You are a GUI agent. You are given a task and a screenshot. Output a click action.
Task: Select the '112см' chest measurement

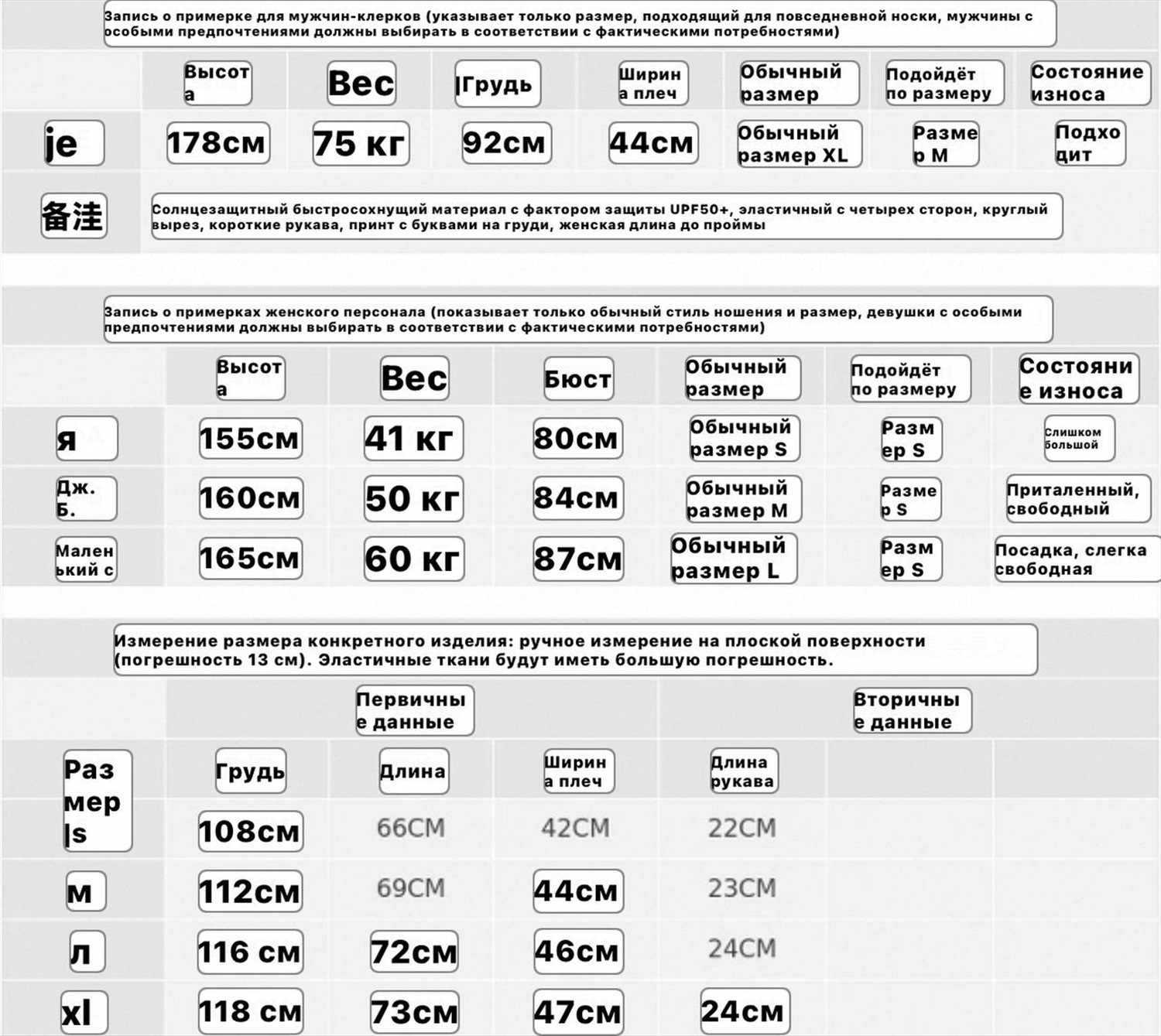coord(250,892)
